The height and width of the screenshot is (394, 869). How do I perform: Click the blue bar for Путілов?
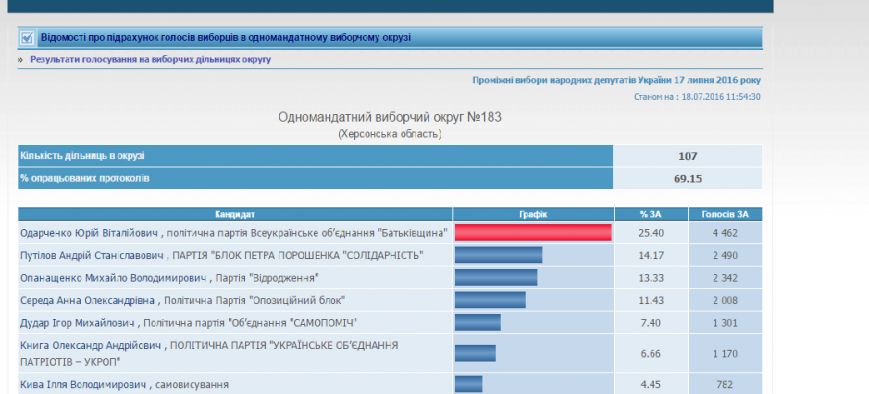click(498, 255)
